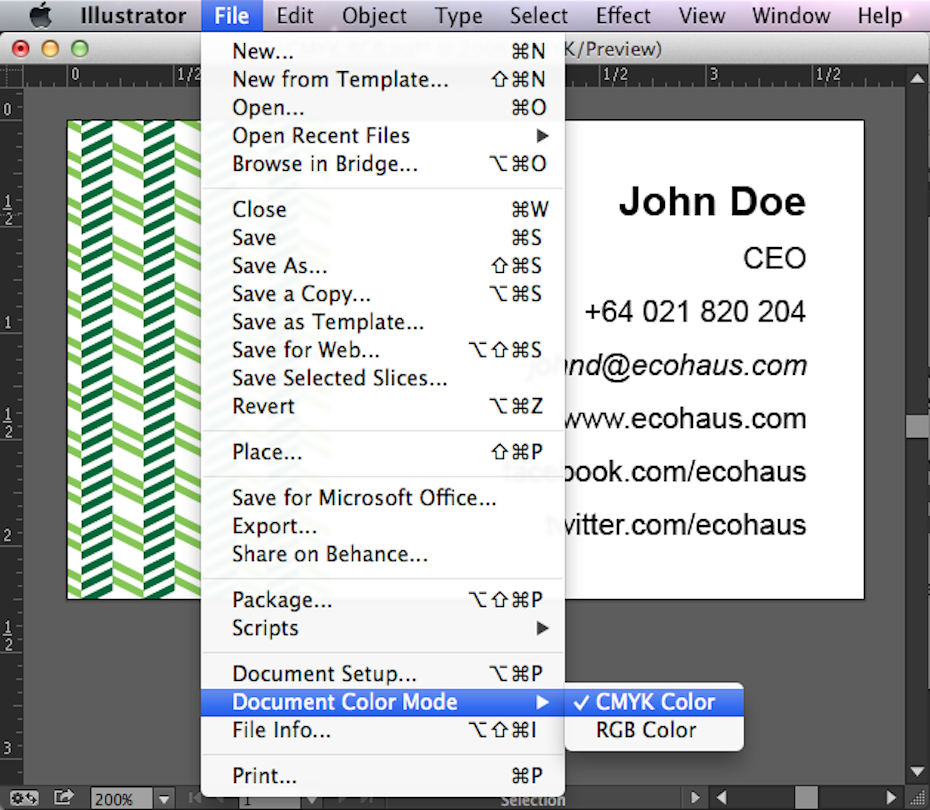The height and width of the screenshot is (810, 930).
Task: Select Export... in the File menu
Action: point(274,526)
